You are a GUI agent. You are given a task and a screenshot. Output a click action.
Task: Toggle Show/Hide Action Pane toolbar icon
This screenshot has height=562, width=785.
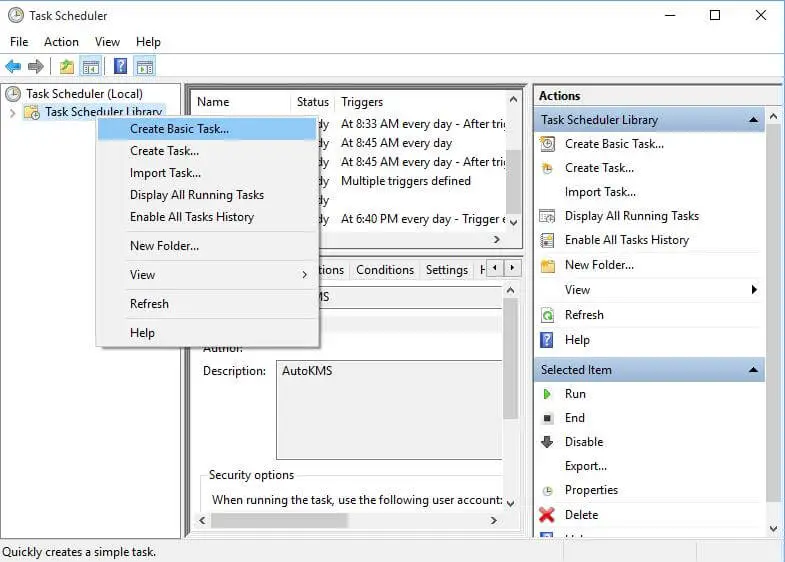(x=145, y=66)
